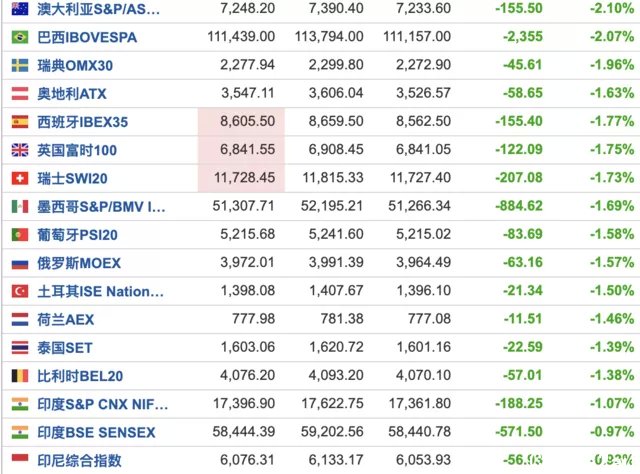The width and height of the screenshot is (640, 474).
Task: Click the Sweden flag icon
Action: (x=20, y=65)
